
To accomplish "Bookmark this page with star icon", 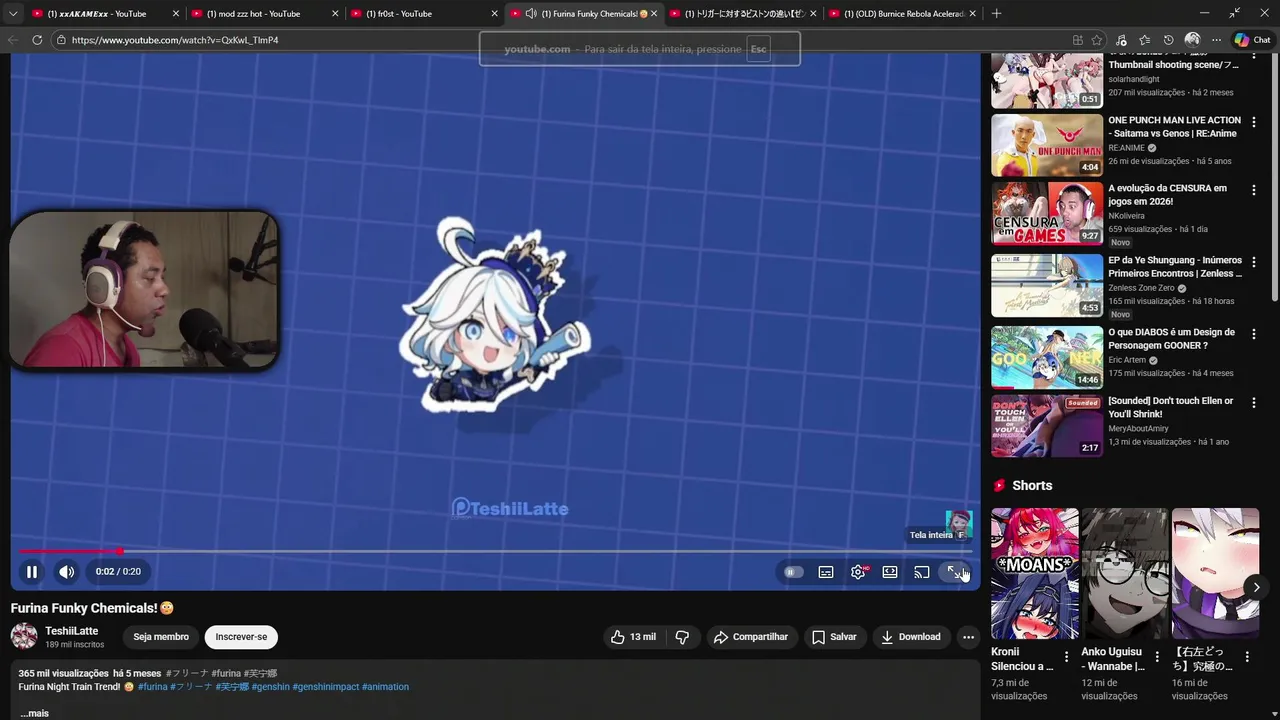I will tap(1097, 40).
